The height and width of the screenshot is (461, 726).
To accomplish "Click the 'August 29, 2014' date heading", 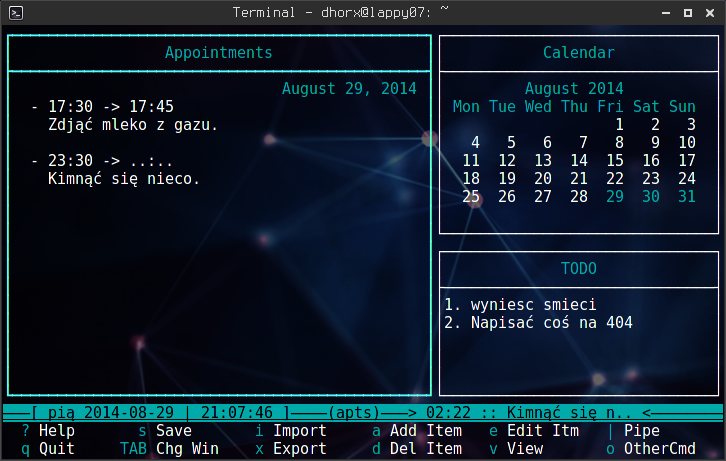I will 349,89.
